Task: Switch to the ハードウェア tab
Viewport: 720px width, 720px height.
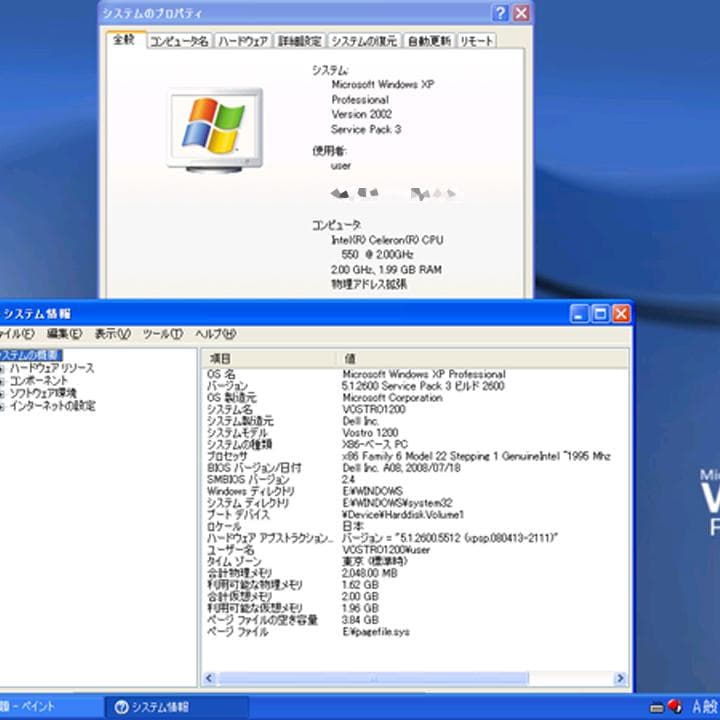Action: coord(243,41)
